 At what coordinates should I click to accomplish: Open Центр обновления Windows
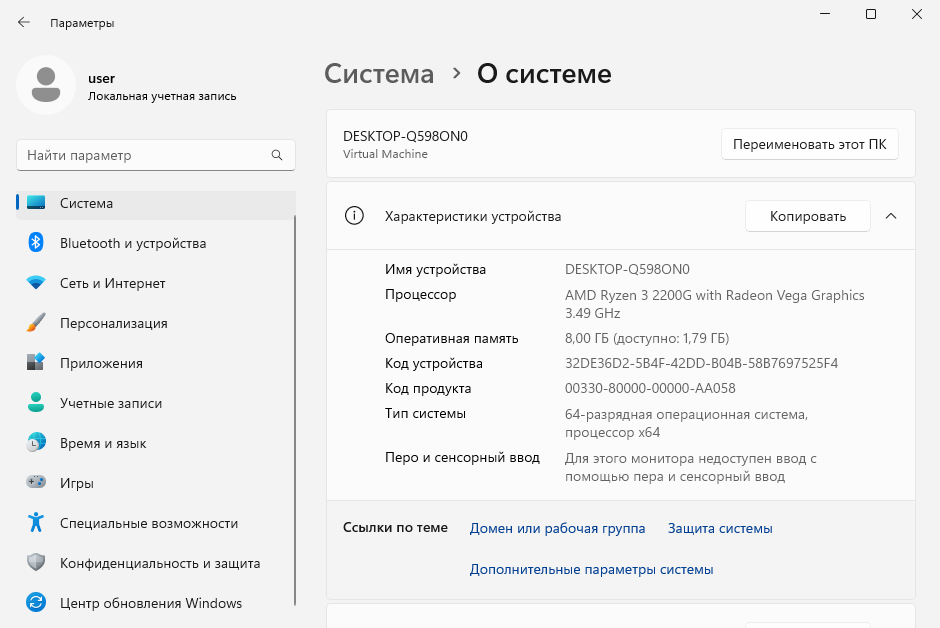click(156, 603)
